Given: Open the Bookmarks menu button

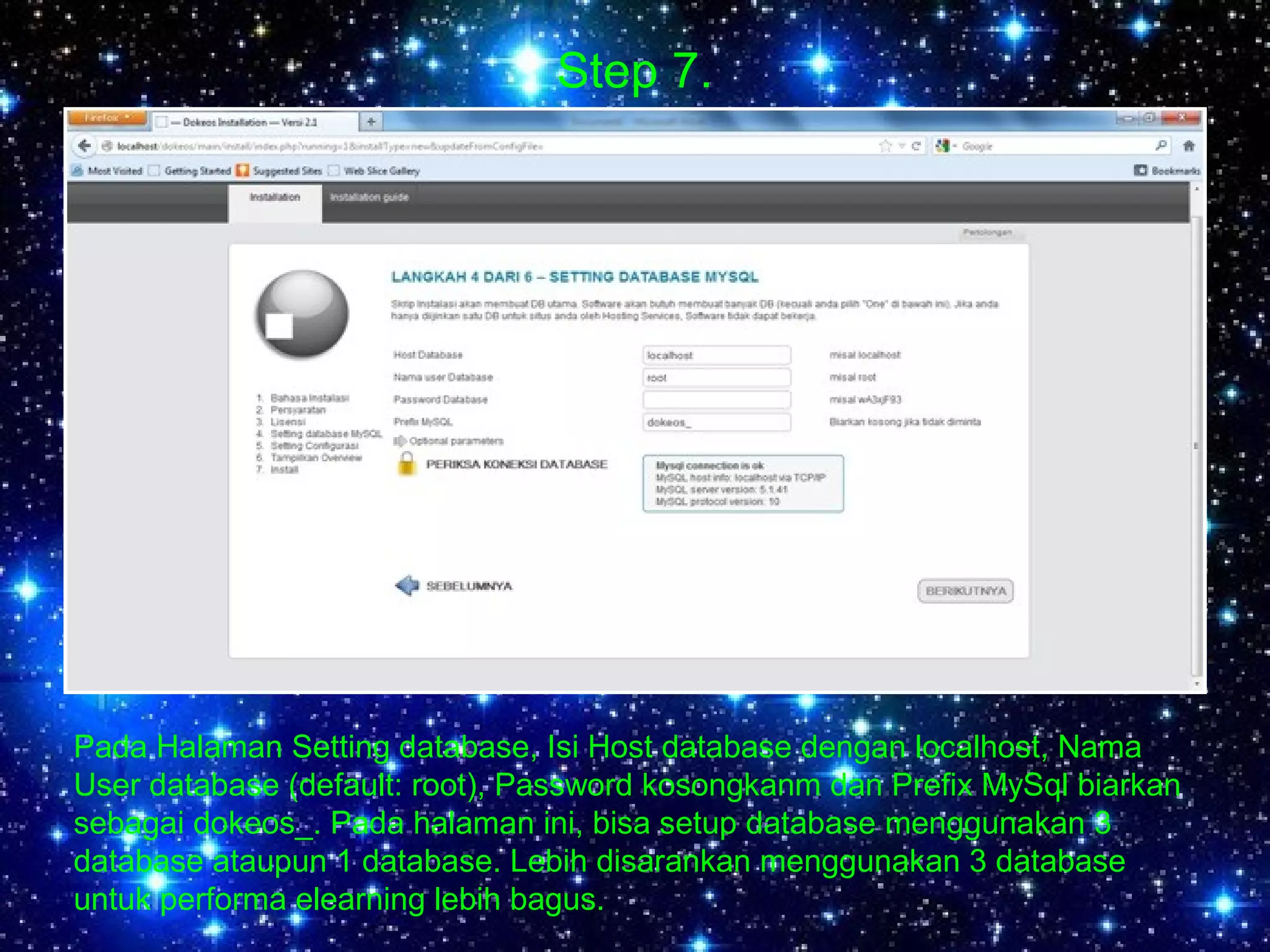Looking at the screenshot, I should coord(1167,170).
